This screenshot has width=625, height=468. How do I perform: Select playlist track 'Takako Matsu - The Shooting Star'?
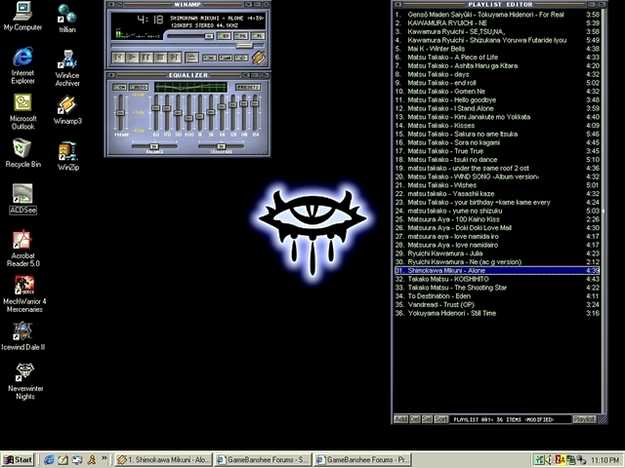pyautogui.click(x=497, y=287)
